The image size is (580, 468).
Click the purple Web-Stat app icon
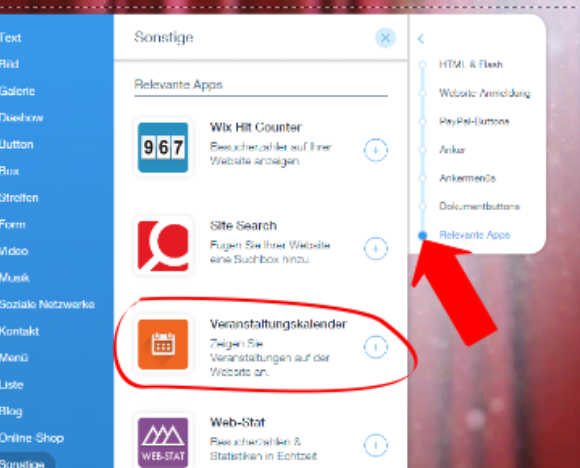click(163, 442)
